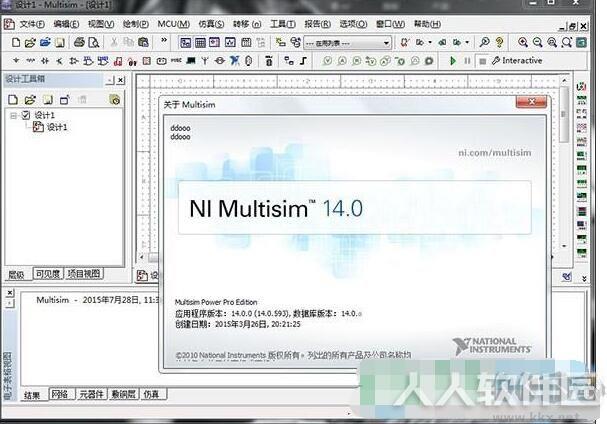Open the 敷铜层 spreadsheet tab
607x424 pixels.
click(x=123, y=394)
